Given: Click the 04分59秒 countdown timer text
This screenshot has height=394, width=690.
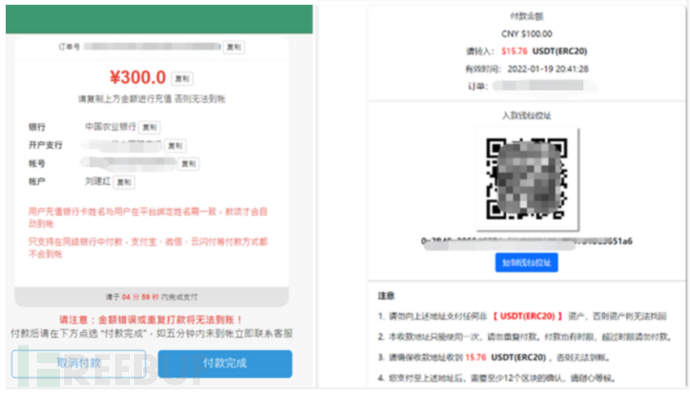Looking at the screenshot, I should click(140, 297).
